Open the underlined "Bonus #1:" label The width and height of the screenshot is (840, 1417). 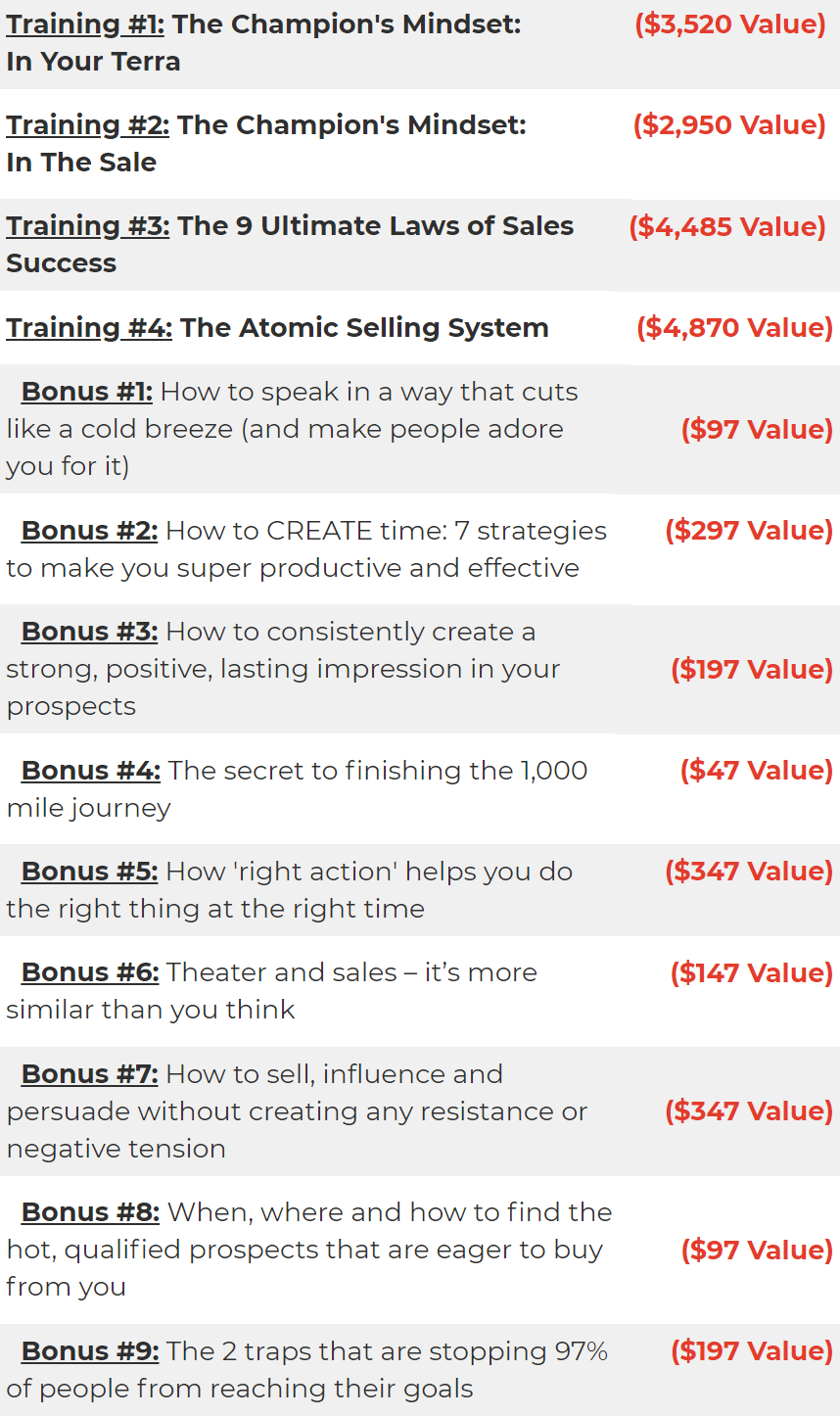pos(87,392)
